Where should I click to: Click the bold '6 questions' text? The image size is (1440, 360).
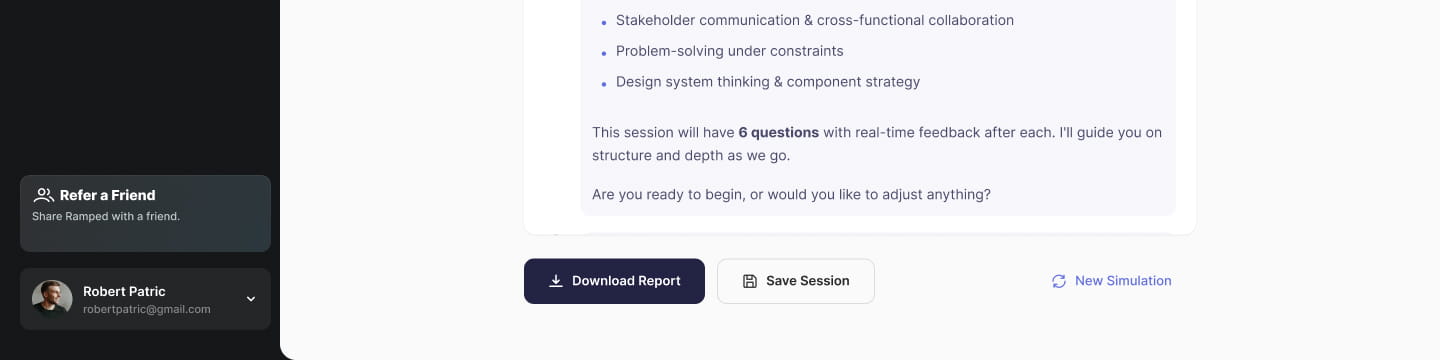pos(779,132)
